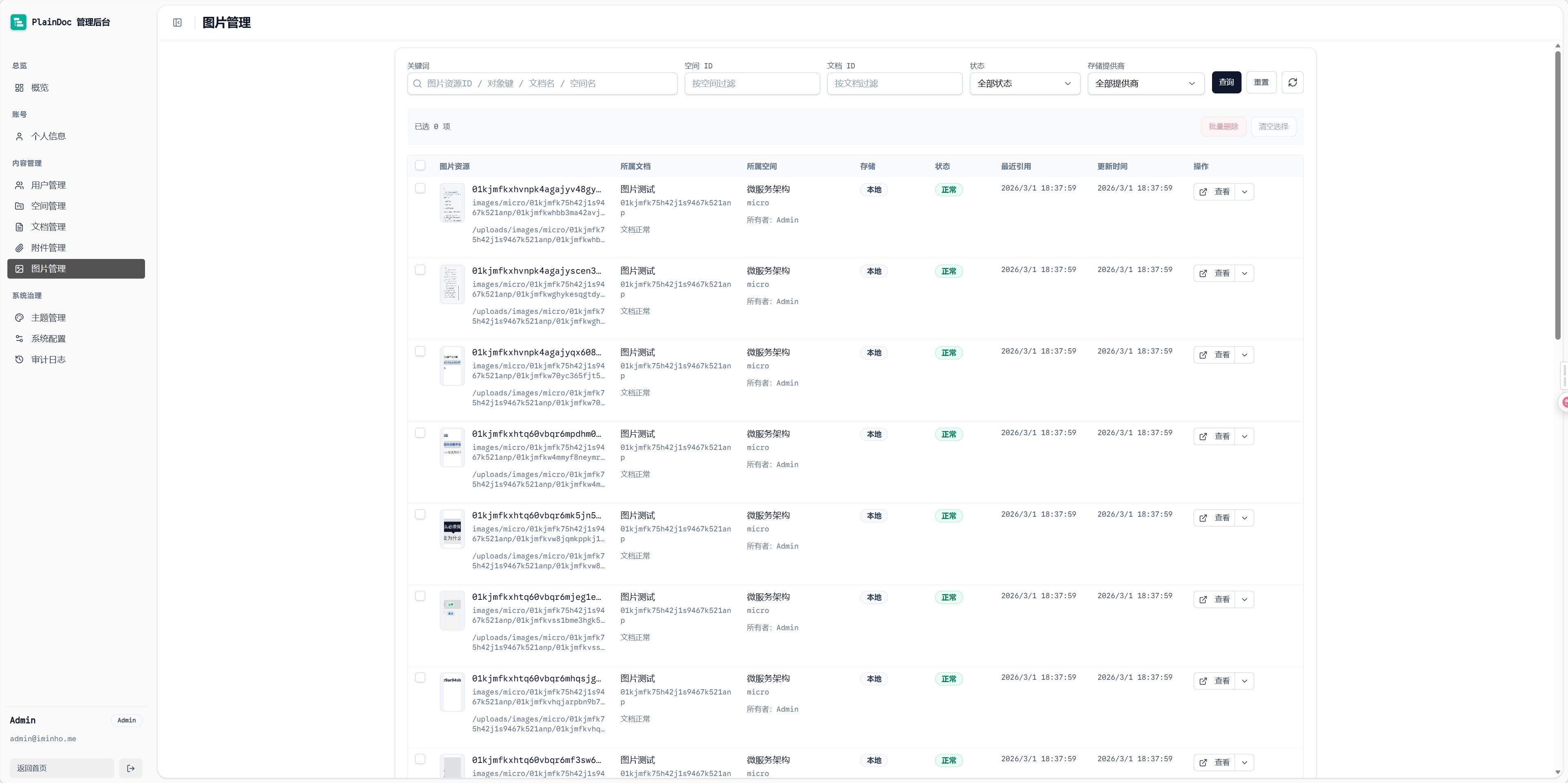Open 个人信息 in the sidebar
1568x783 pixels.
[76, 136]
